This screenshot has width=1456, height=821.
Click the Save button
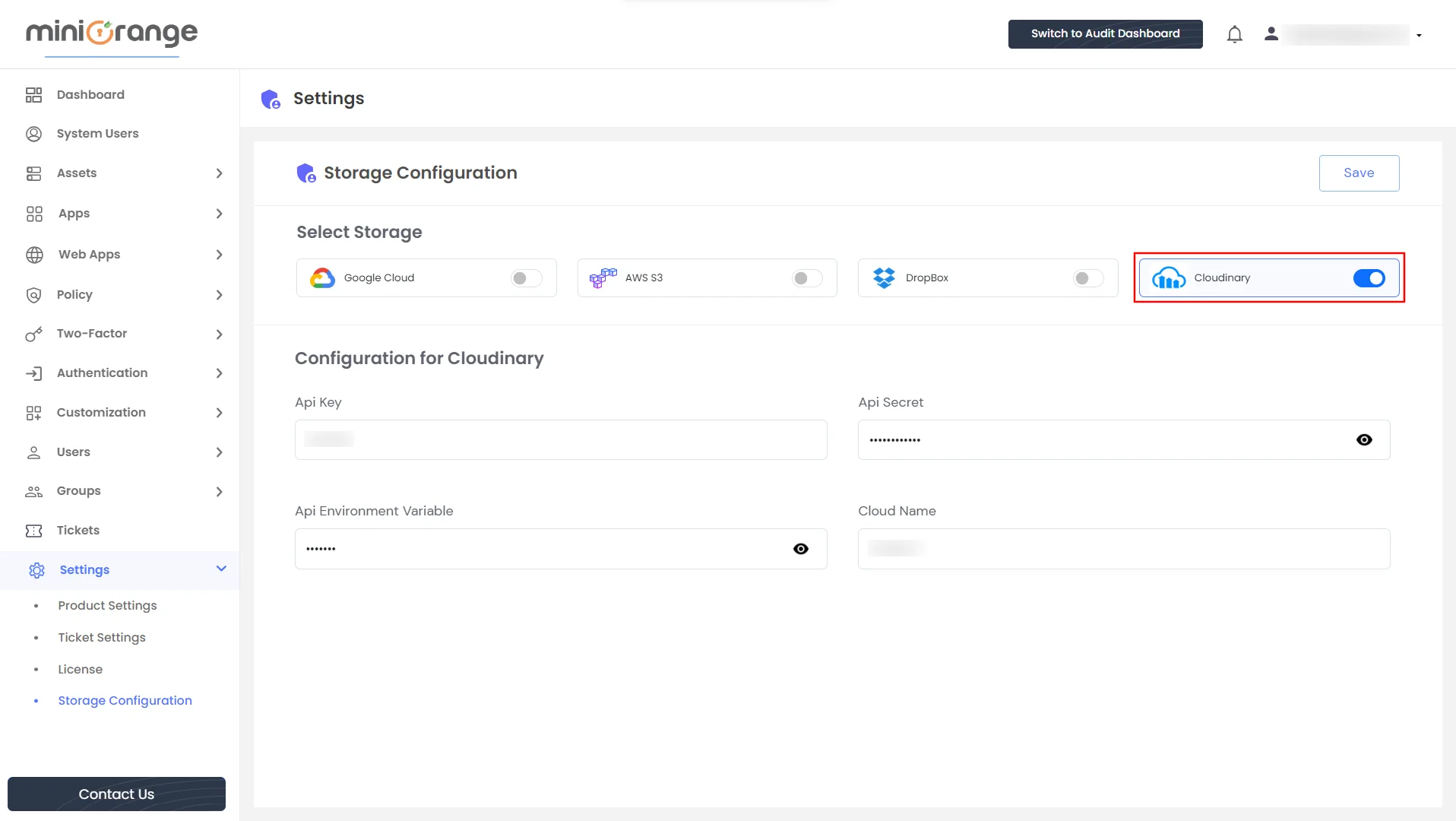pyautogui.click(x=1359, y=173)
